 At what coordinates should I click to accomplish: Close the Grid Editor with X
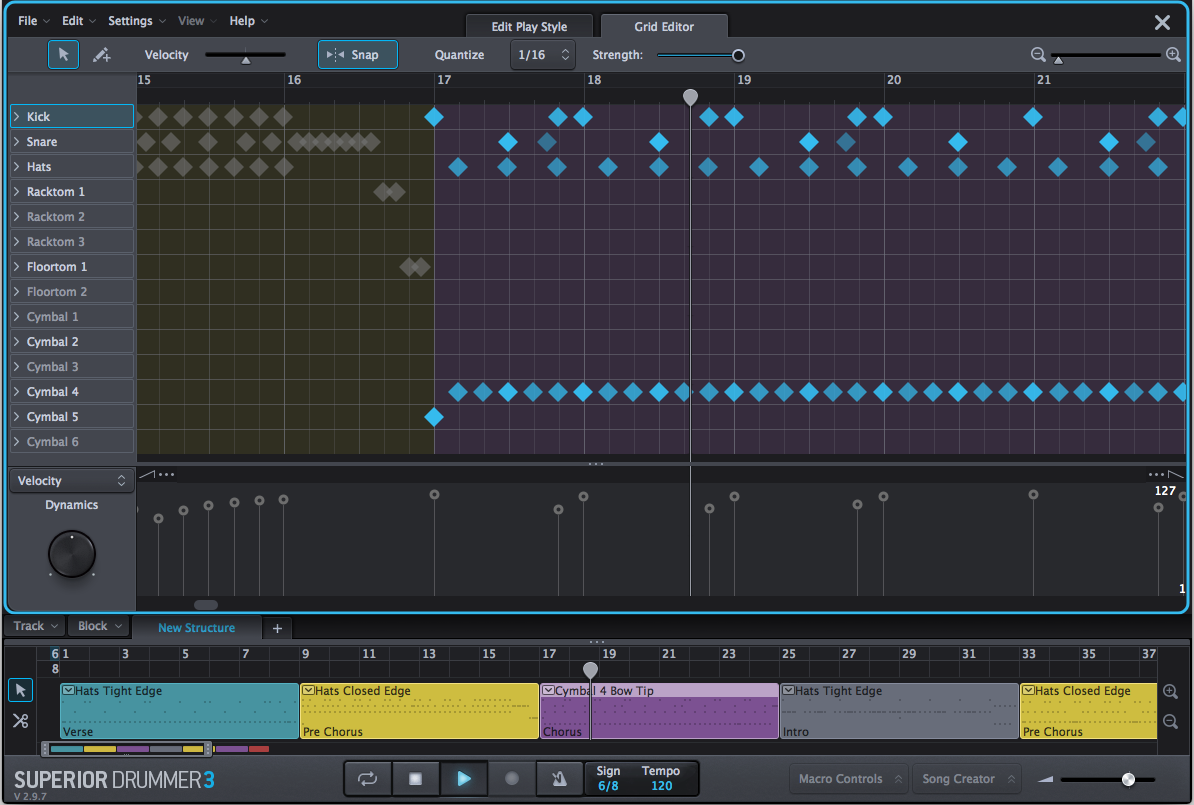[1162, 23]
